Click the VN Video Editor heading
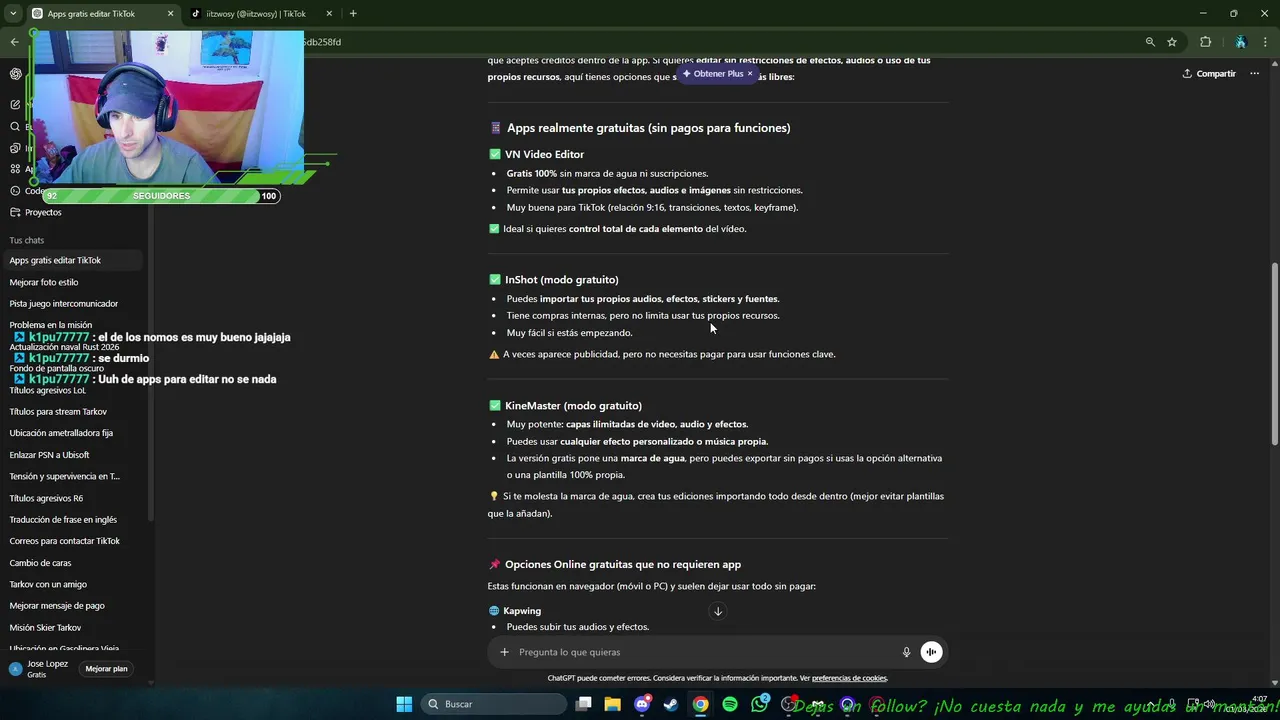Image resolution: width=1280 pixels, height=720 pixels. (x=544, y=154)
